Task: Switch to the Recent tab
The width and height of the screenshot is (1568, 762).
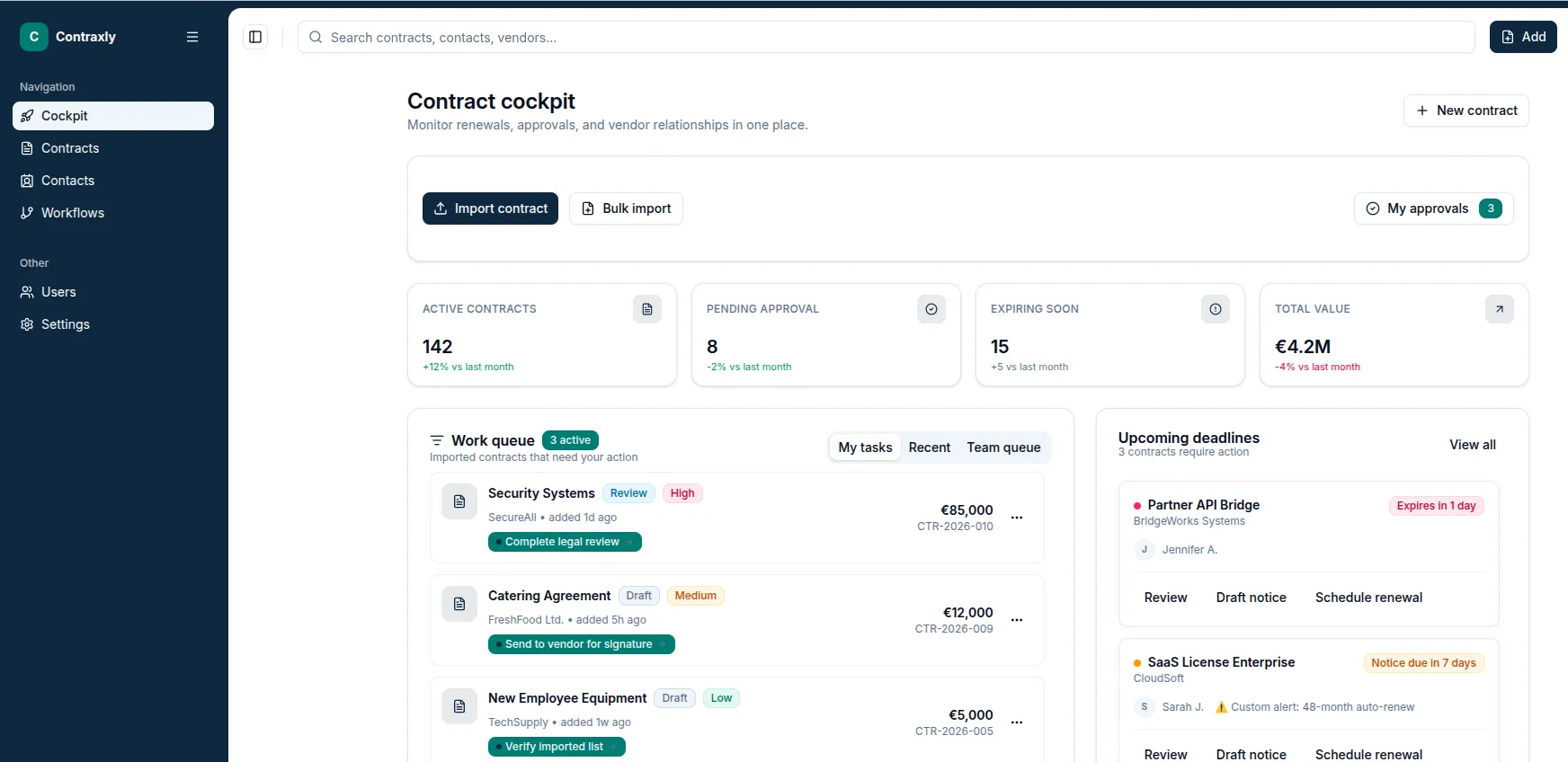Action: [x=930, y=447]
